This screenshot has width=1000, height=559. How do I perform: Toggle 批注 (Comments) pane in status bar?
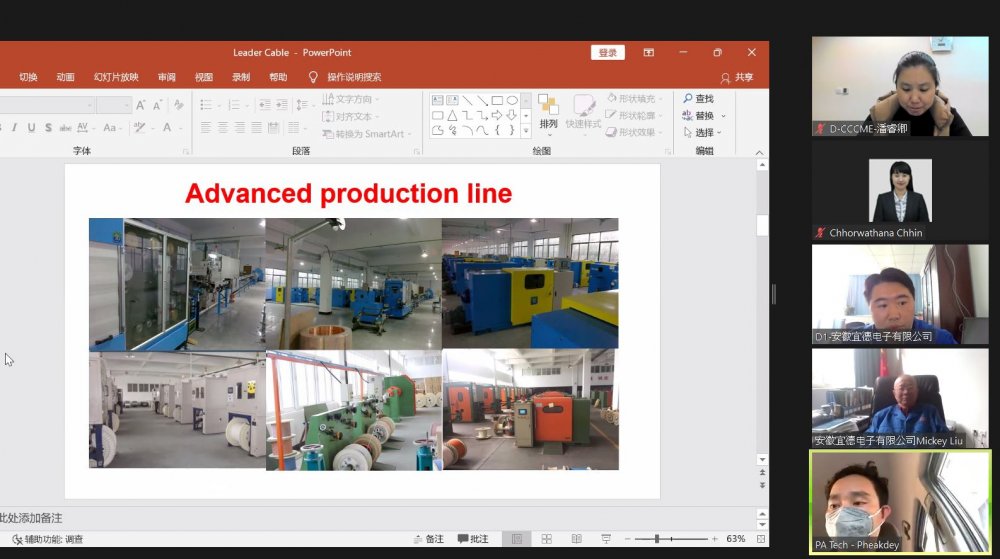pos(472,539)
